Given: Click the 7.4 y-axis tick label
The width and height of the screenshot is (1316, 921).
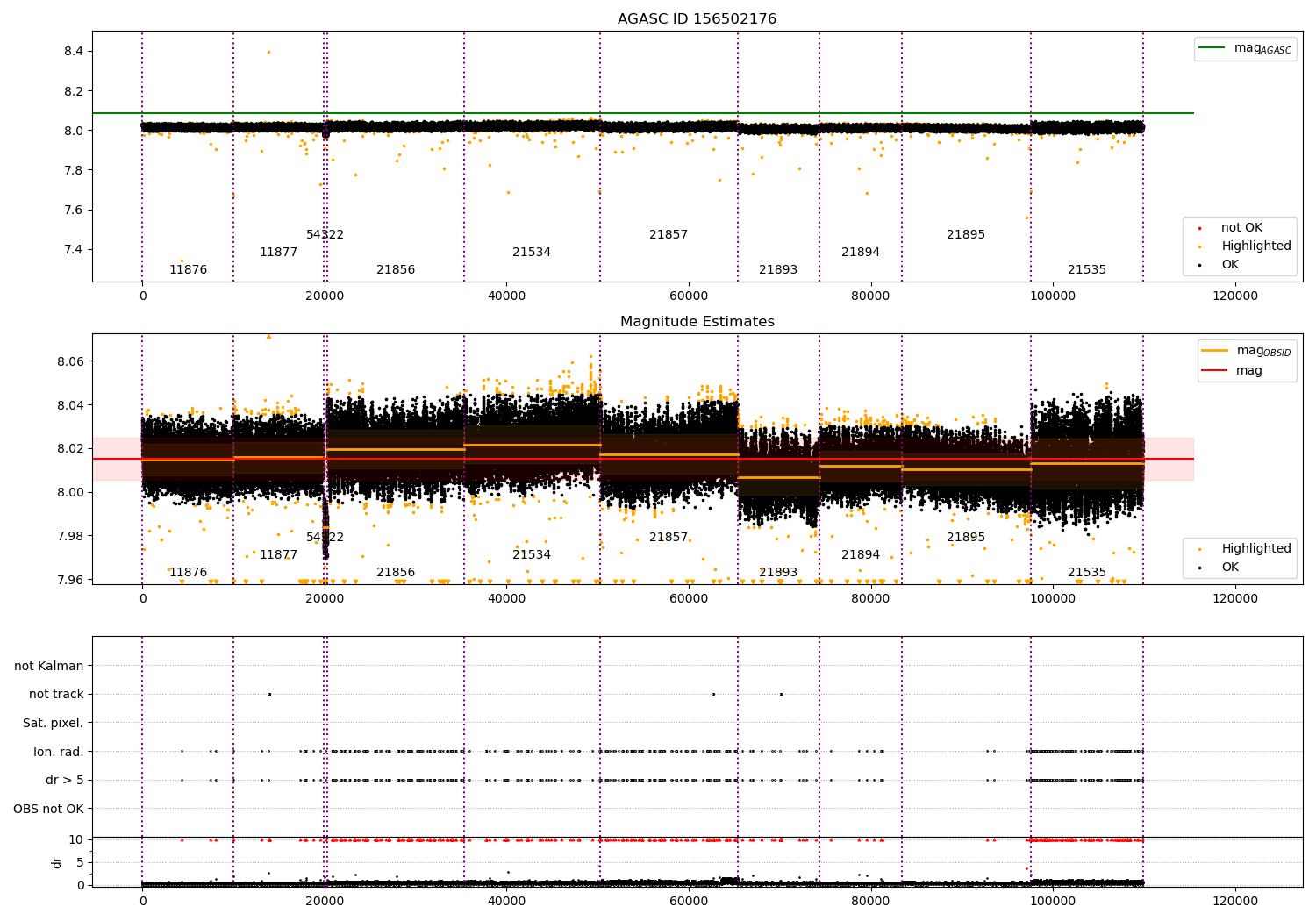Looking at the screenshot, I should [74, 250].
